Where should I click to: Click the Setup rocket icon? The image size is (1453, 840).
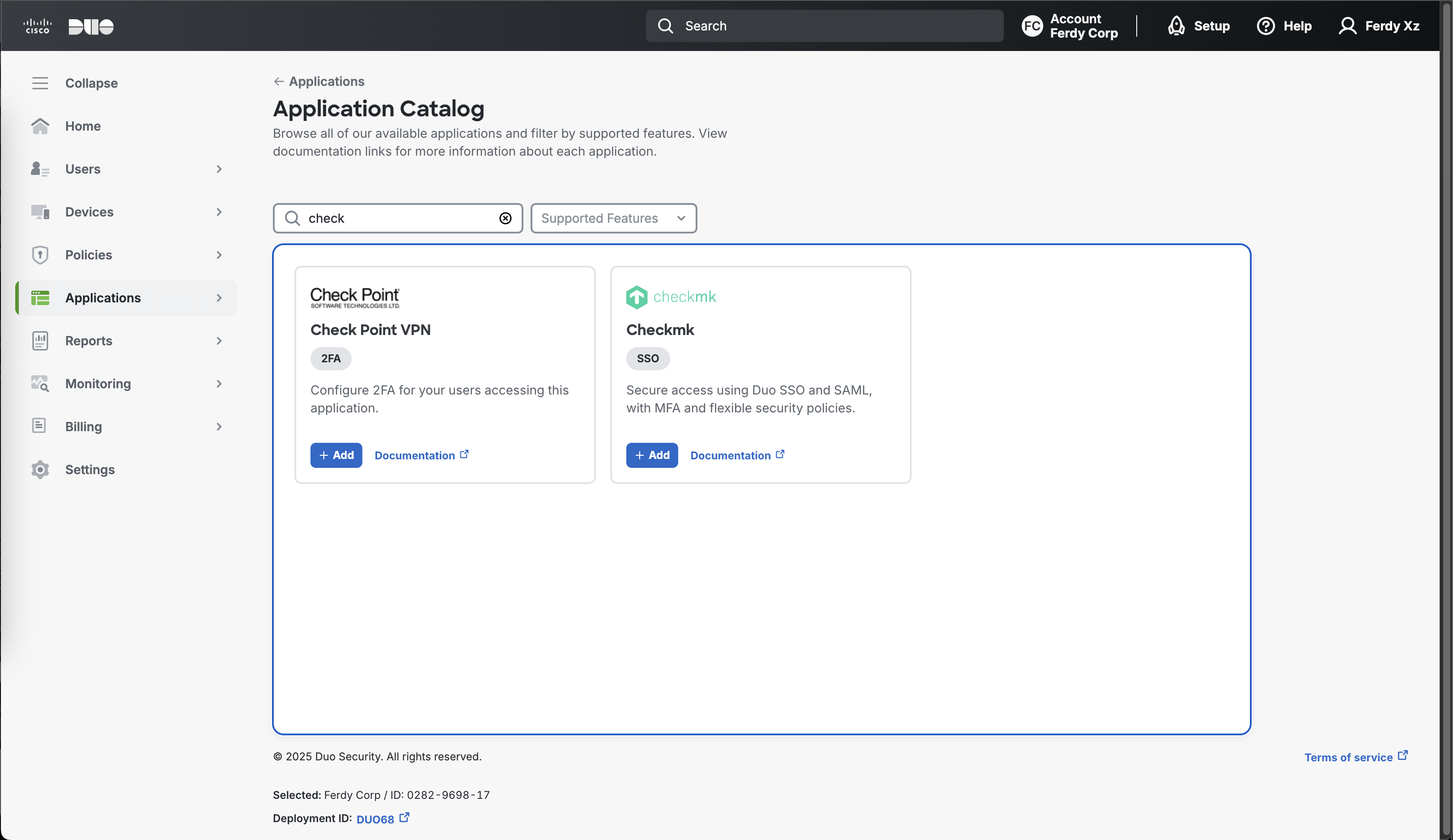coord(1176,26)
